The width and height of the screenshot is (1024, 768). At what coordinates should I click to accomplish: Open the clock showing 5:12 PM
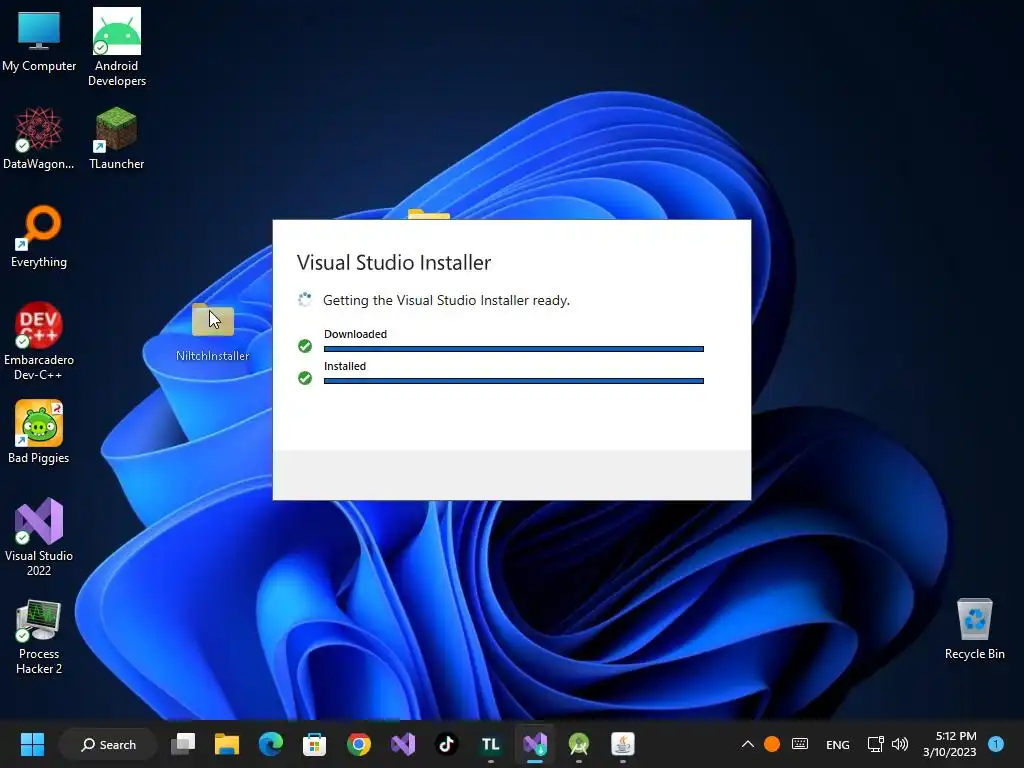(x=950, y=744)
